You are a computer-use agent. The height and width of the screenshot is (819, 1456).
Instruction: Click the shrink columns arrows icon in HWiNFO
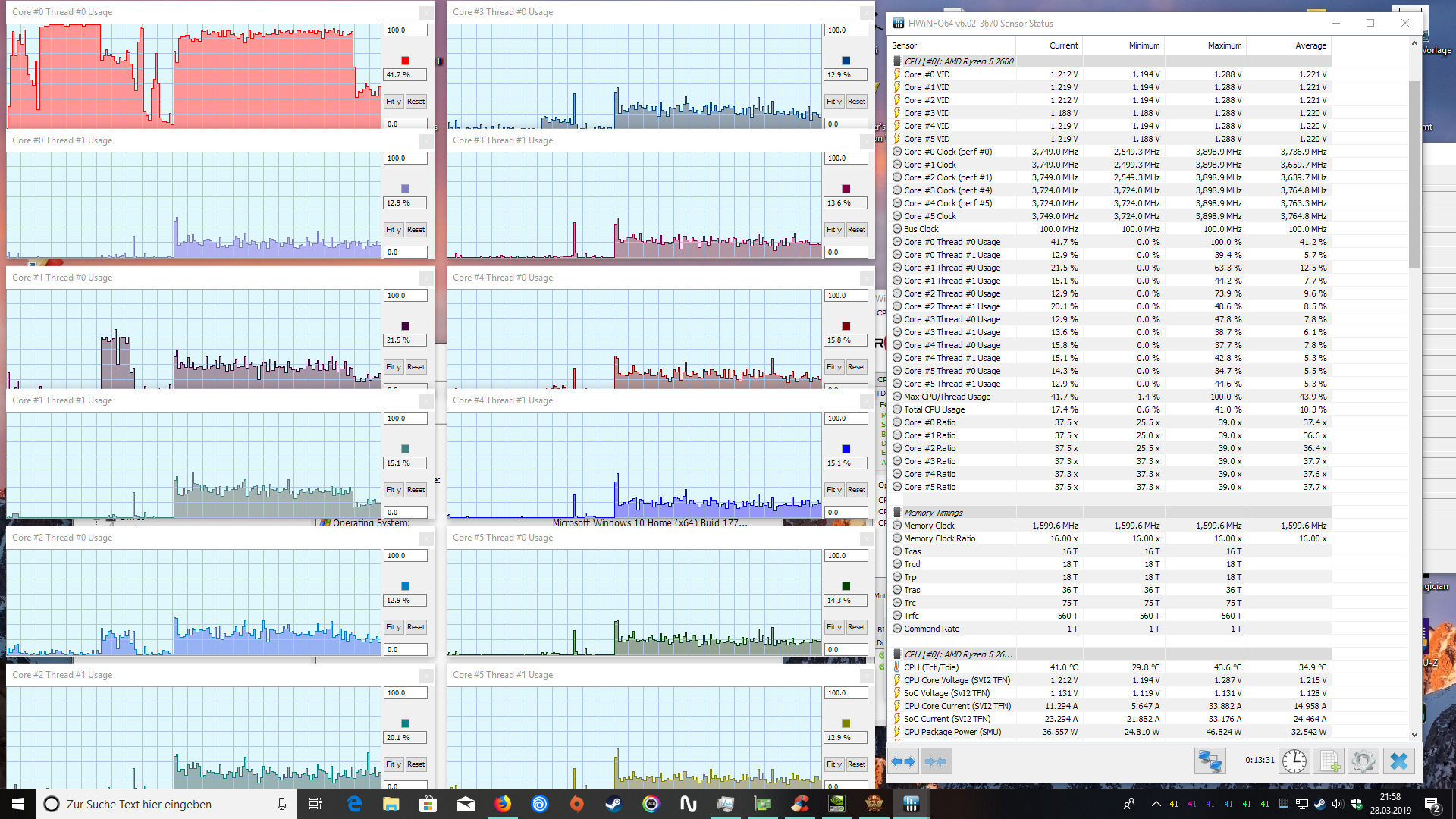click(x=936, y=761)
